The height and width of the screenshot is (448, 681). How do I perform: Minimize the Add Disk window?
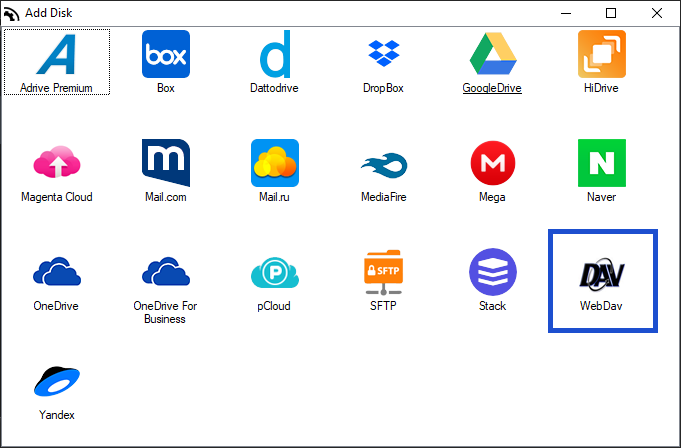[566, 13]
